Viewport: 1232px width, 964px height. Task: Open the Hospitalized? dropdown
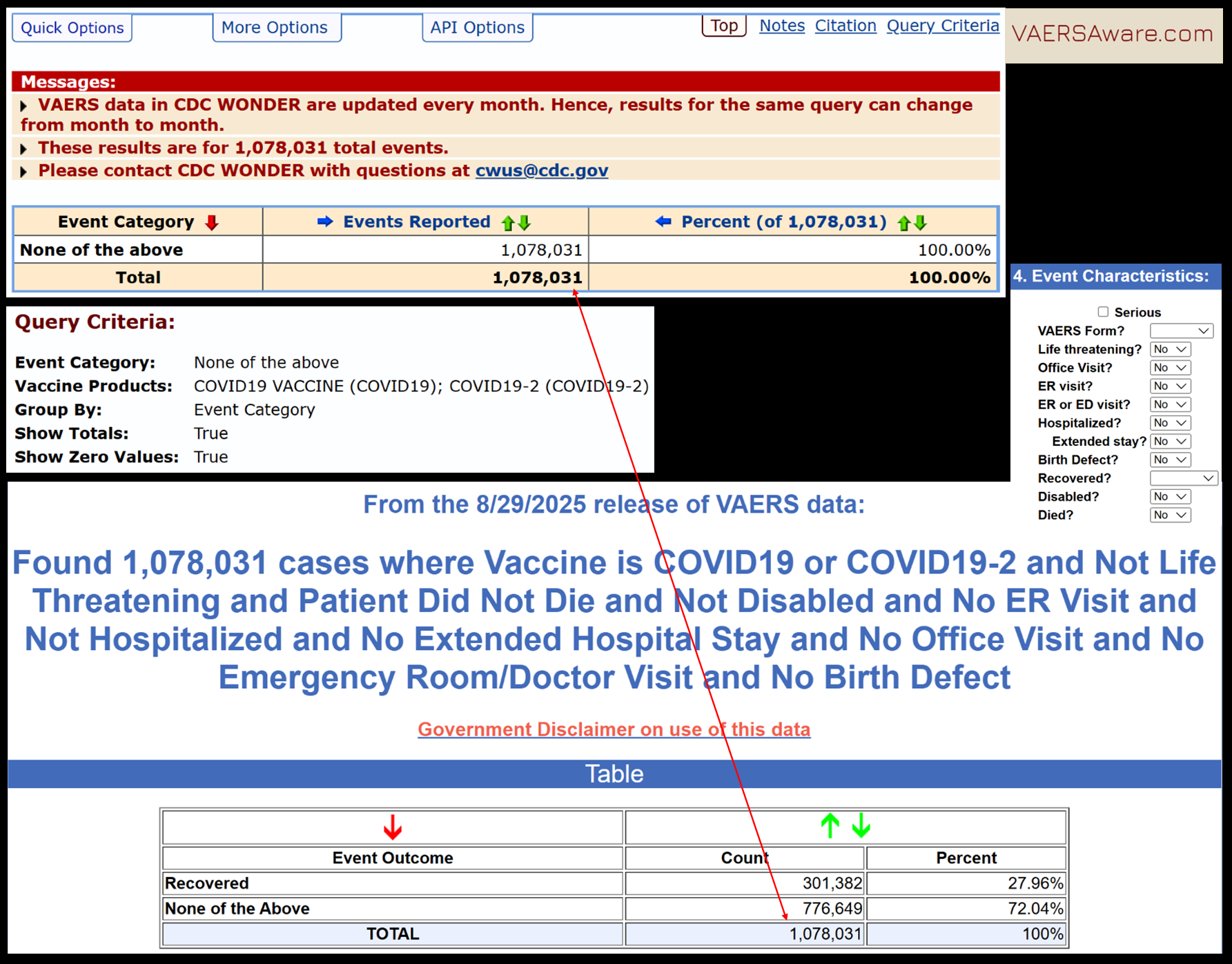tap(1171, 423)
